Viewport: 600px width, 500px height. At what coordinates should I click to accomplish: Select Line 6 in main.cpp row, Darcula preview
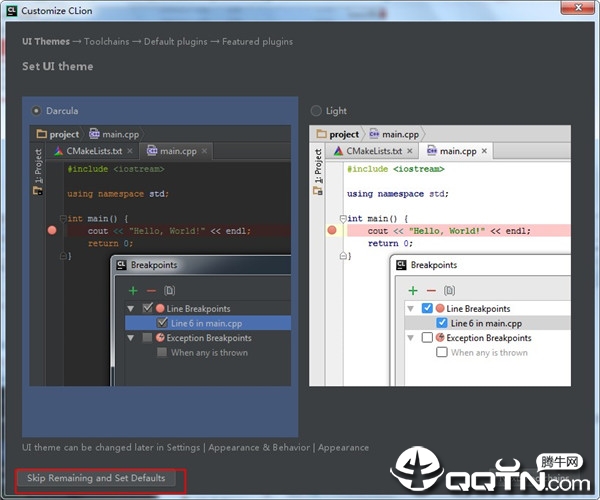(208, 323)
